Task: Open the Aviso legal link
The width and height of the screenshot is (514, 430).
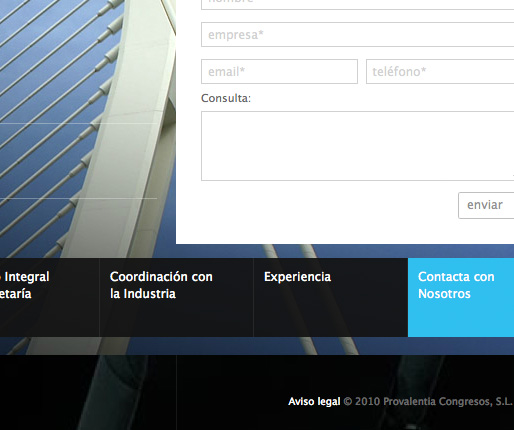Action: pos(314,401)
